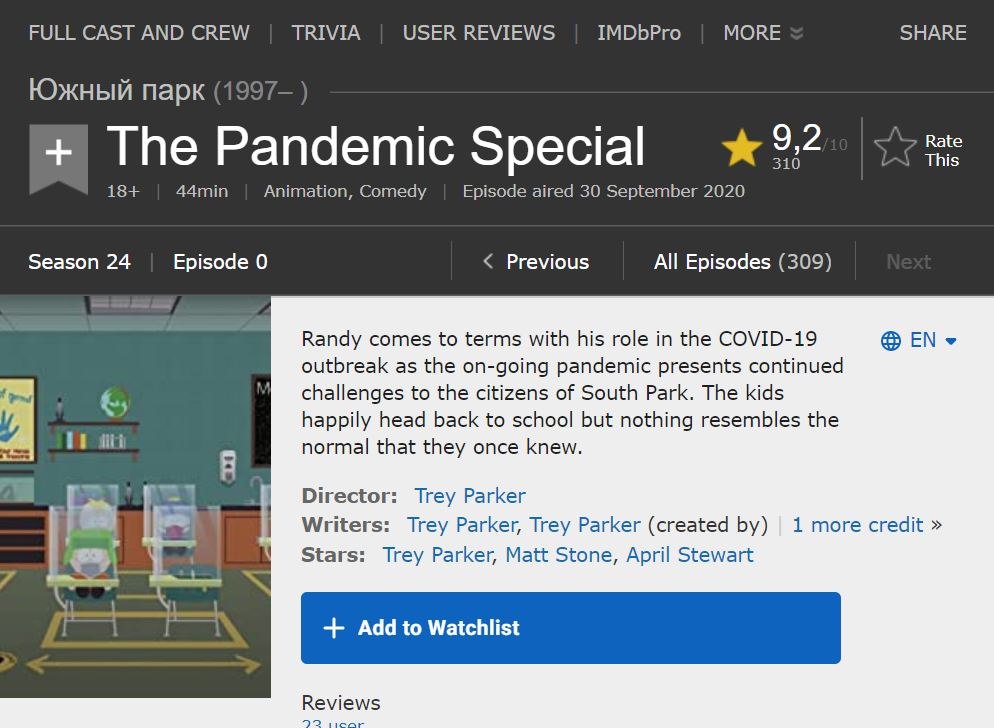The width and height of the screenshot is (994, 728).
Task: Click the Previous chevron arrow
Action: 488,262
